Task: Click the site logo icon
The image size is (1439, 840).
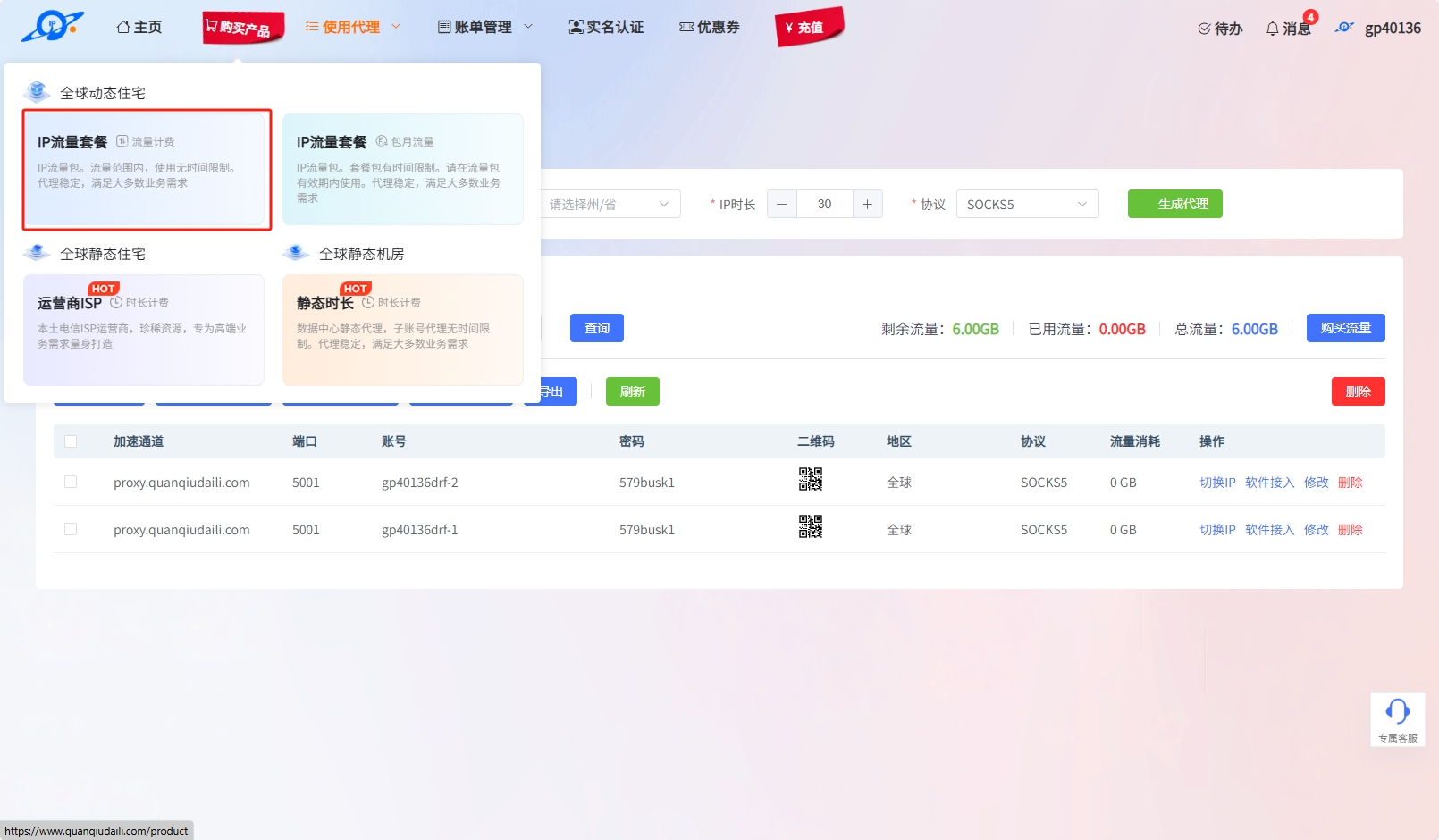Action: coord(52,27)
